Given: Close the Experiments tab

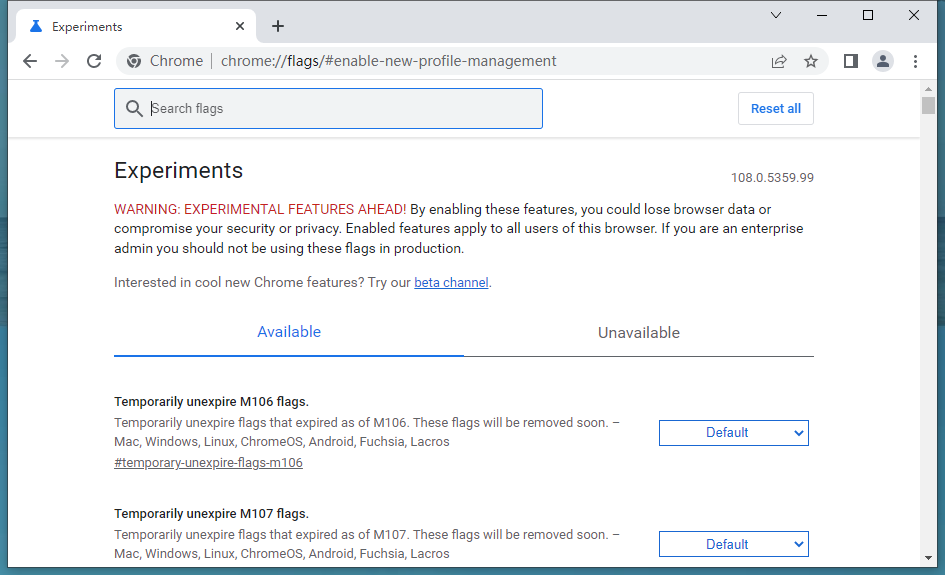Looking at the screenshot, I should click(x=240, y=26).
